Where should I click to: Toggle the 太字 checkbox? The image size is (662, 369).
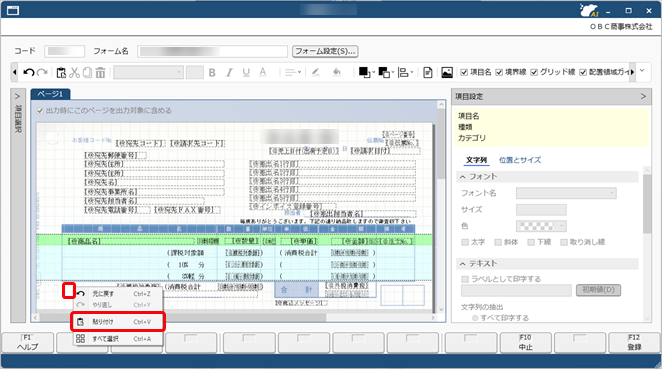point(465,242)
